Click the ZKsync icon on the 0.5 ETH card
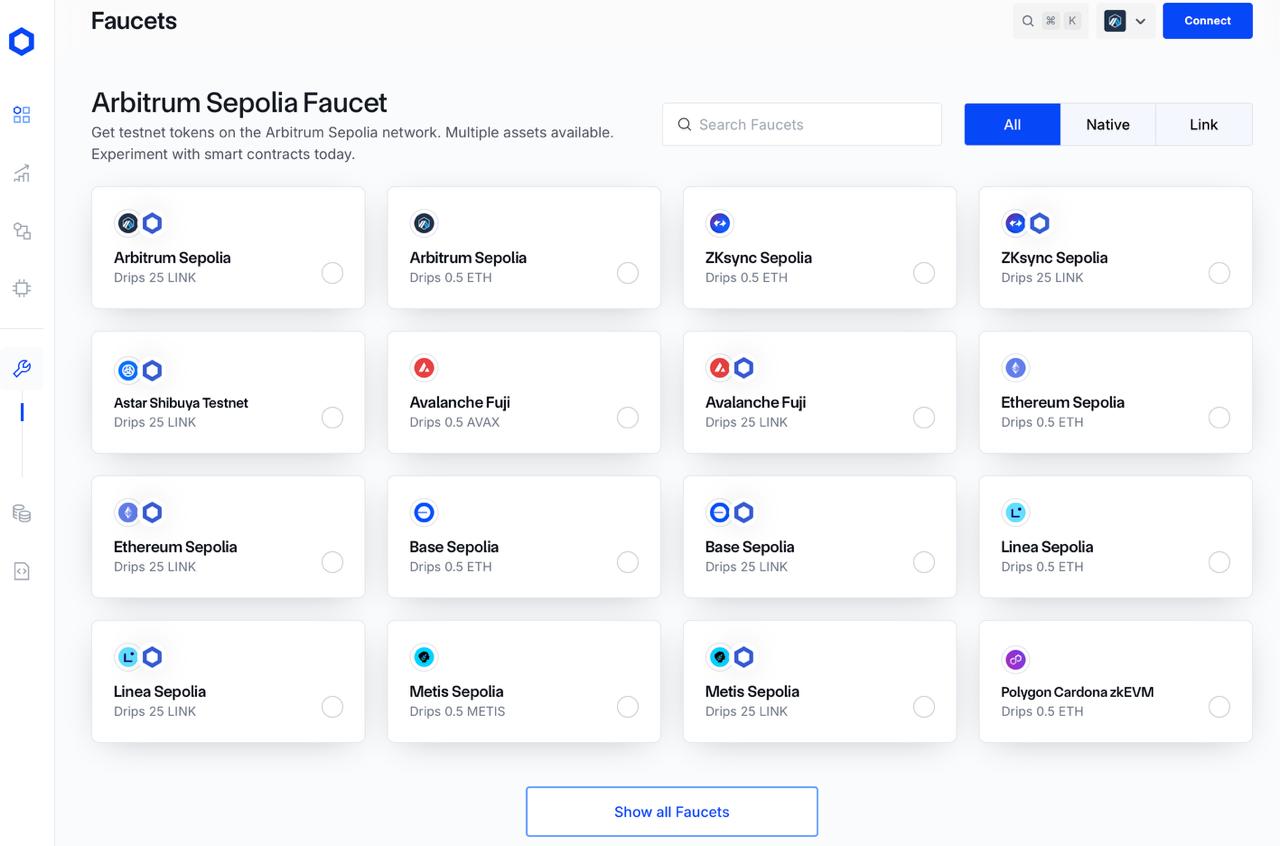 (719, 223)
